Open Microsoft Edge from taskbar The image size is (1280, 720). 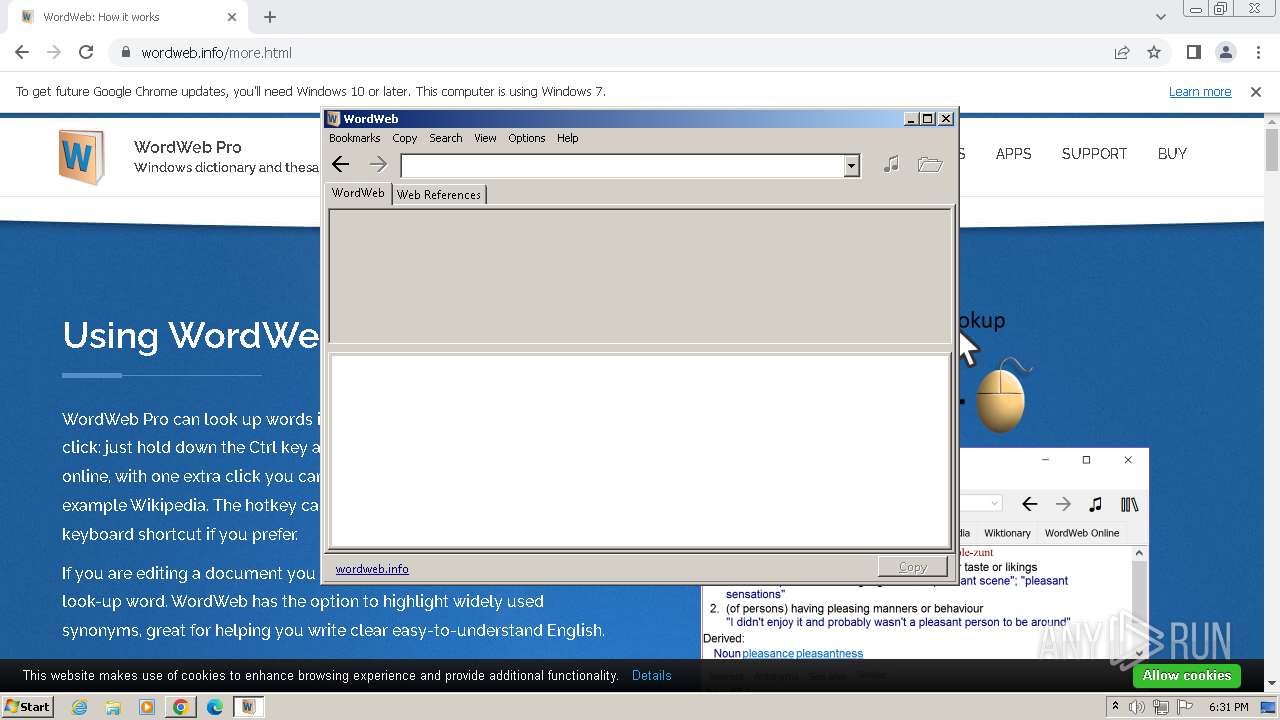215,707
